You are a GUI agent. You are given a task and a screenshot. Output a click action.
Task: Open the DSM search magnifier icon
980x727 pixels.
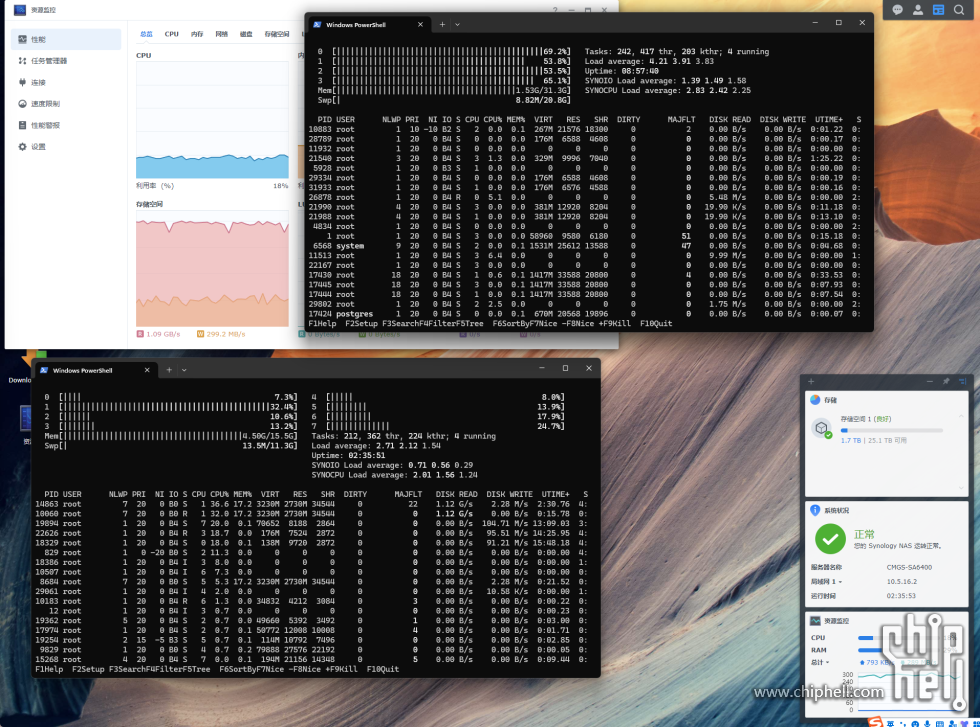coord(959,9)
